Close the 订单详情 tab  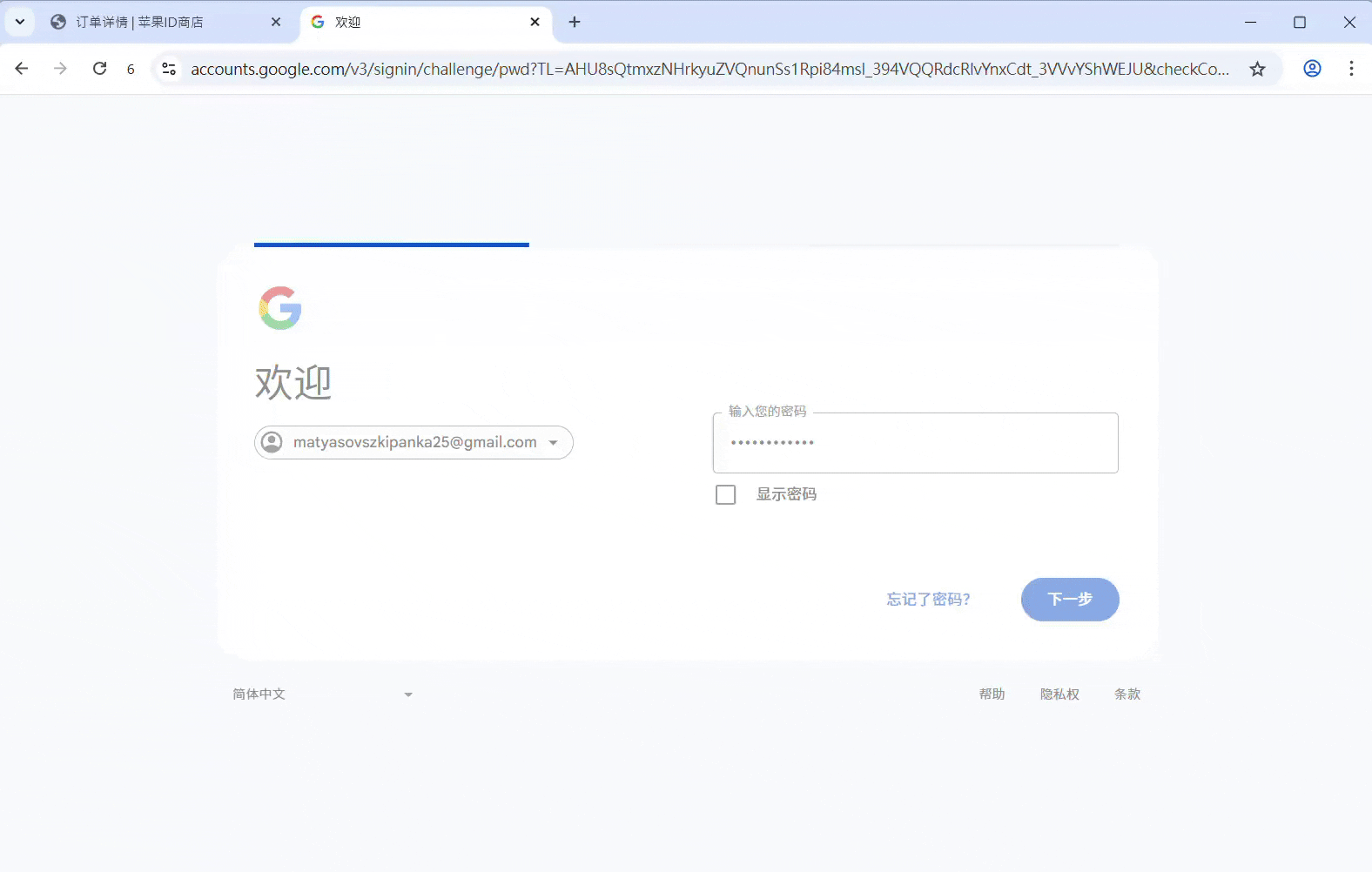click(276, 22)
